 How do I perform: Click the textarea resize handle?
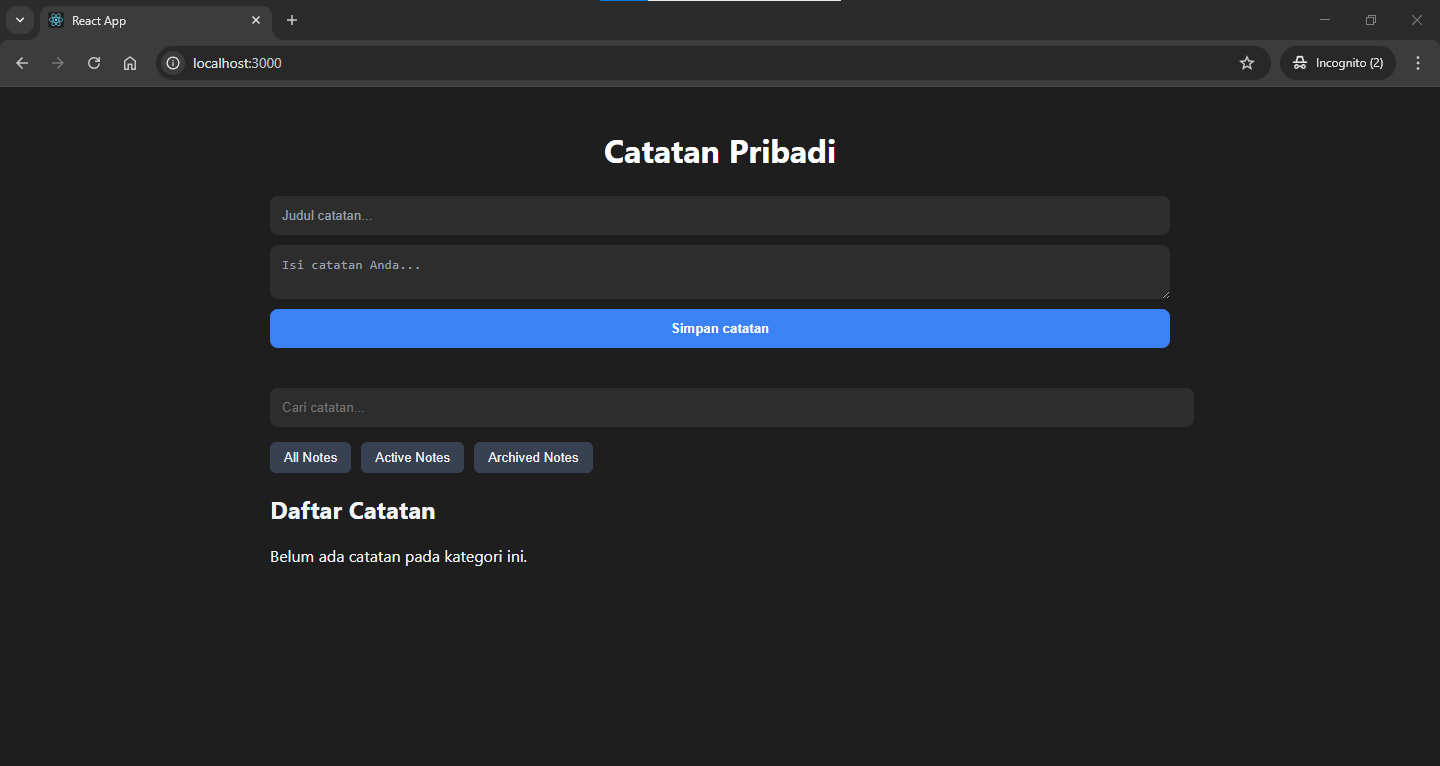[x=1165, y=295]
